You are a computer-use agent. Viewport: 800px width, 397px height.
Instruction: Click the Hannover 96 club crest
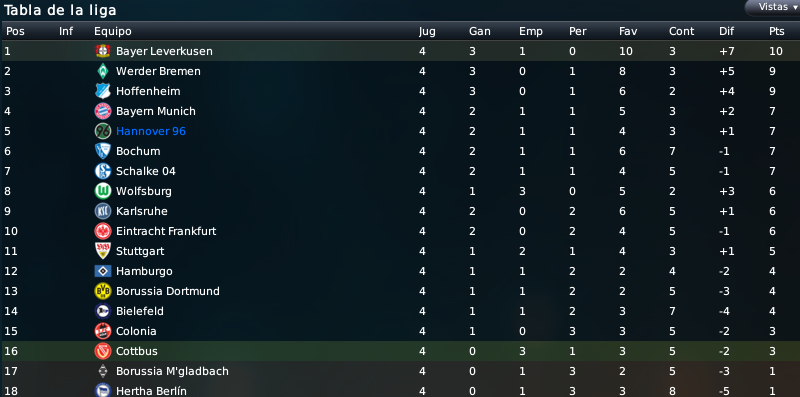coord(103,131)
